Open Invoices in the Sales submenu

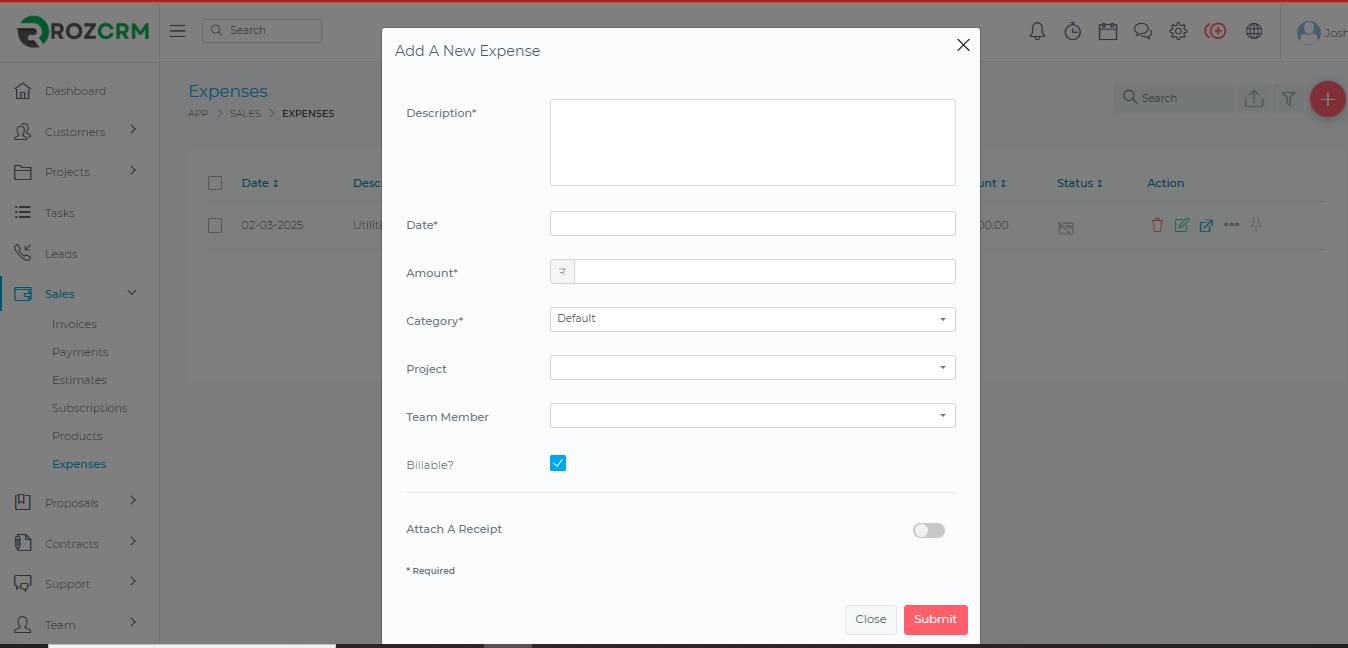click(x=74, y=324)
